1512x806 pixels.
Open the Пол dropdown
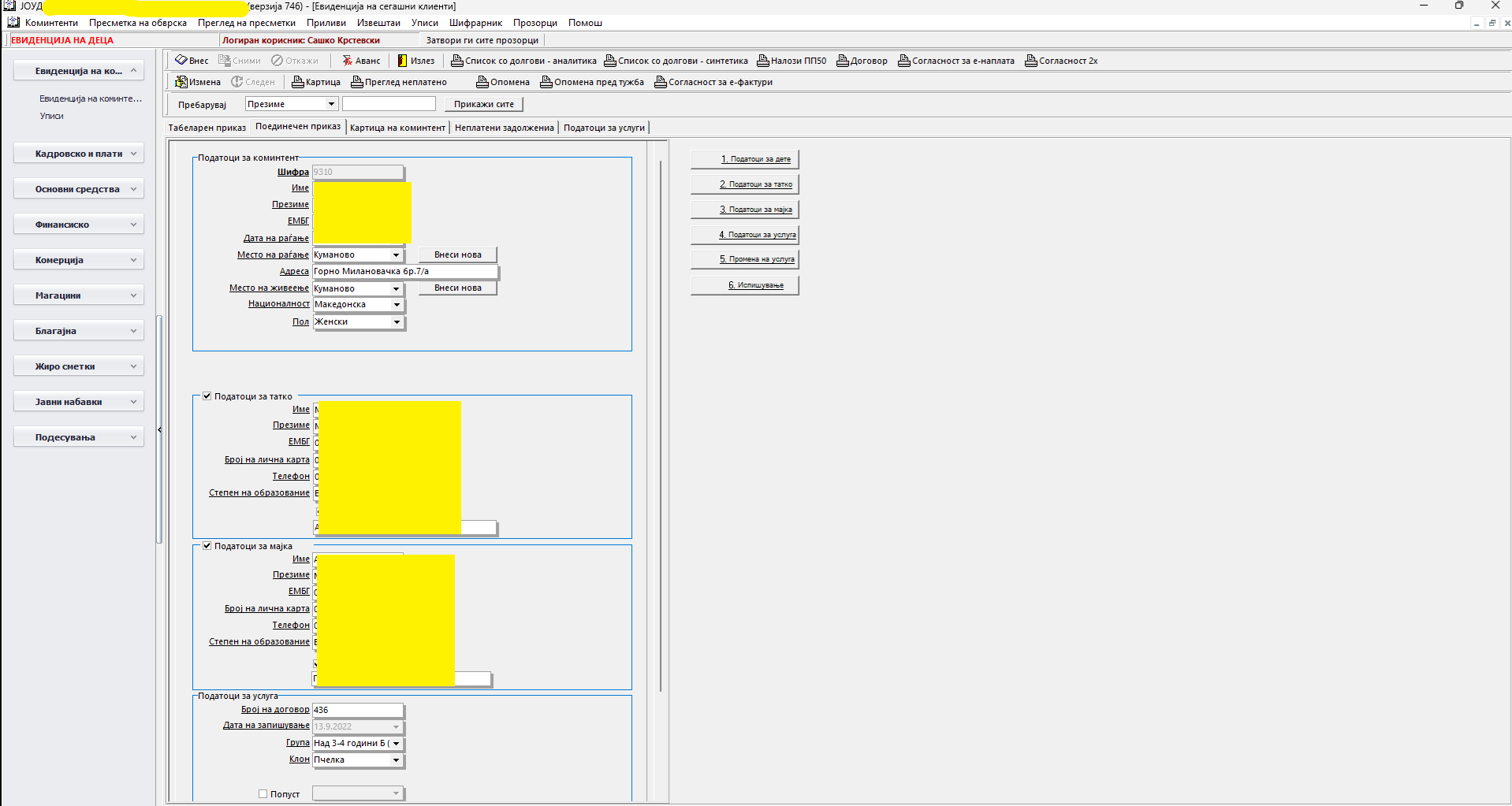[397, 322]
